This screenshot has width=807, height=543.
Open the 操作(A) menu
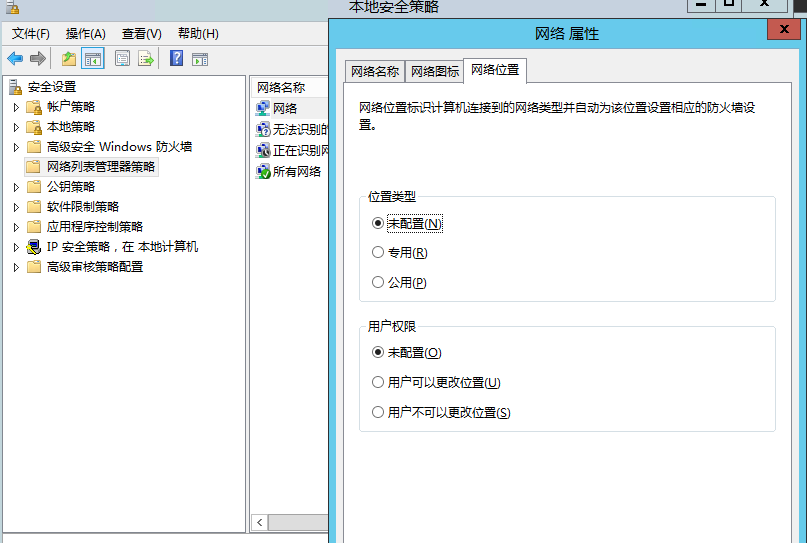tap(85, 34)
